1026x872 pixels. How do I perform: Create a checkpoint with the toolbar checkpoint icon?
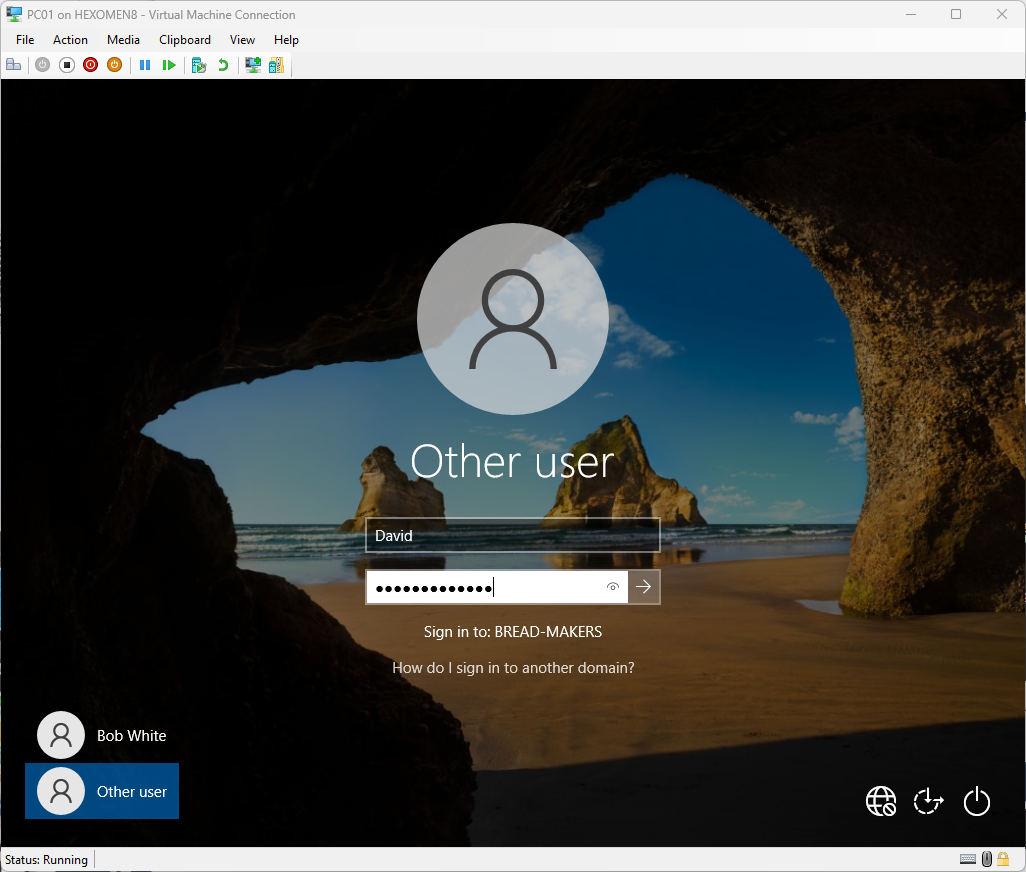coord(199,65)
